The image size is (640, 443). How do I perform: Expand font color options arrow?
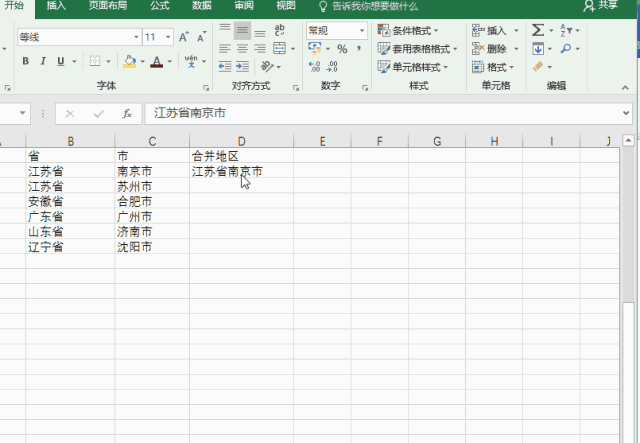170,62
